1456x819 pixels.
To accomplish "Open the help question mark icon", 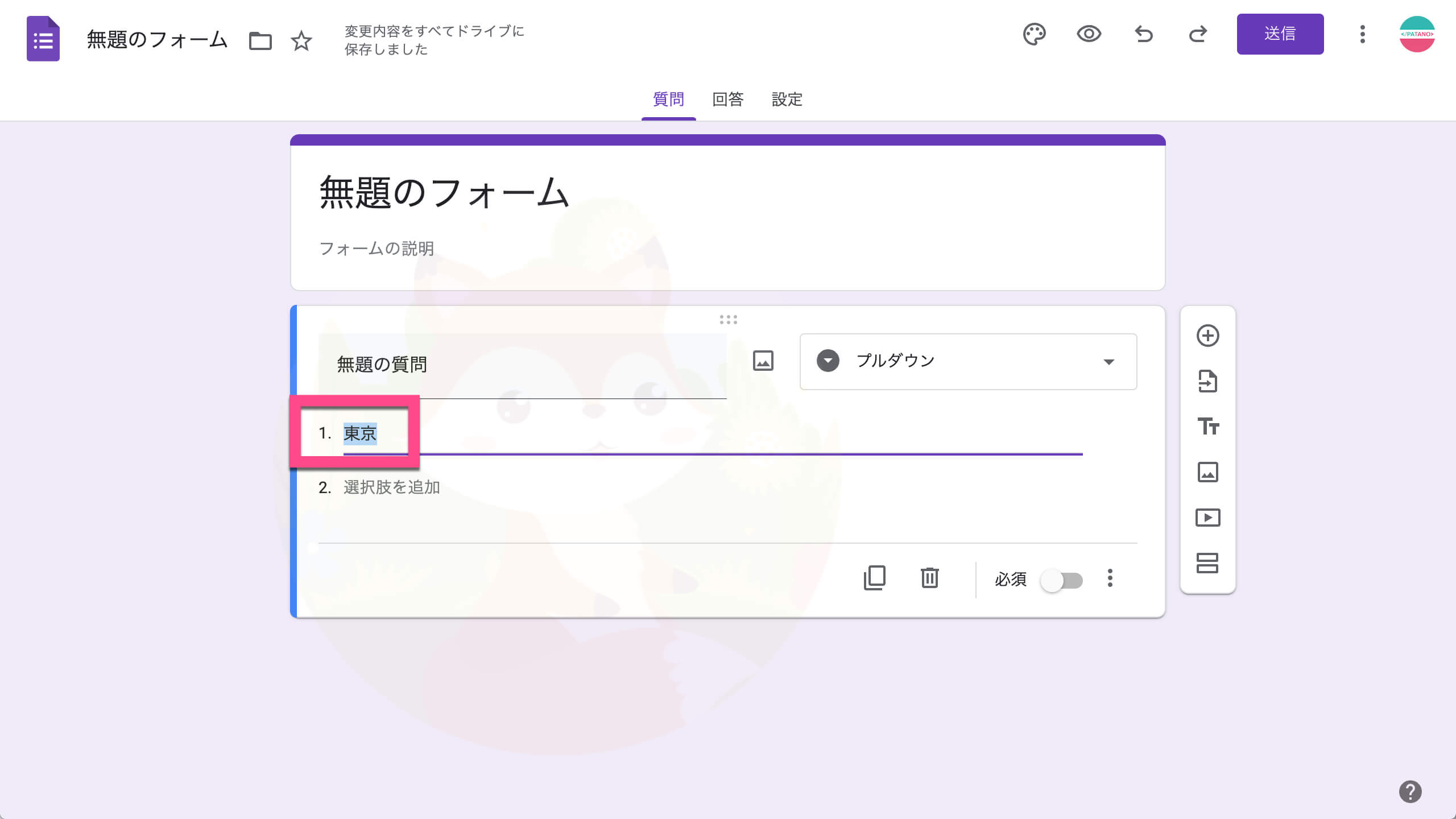I will pos(1410,792).
